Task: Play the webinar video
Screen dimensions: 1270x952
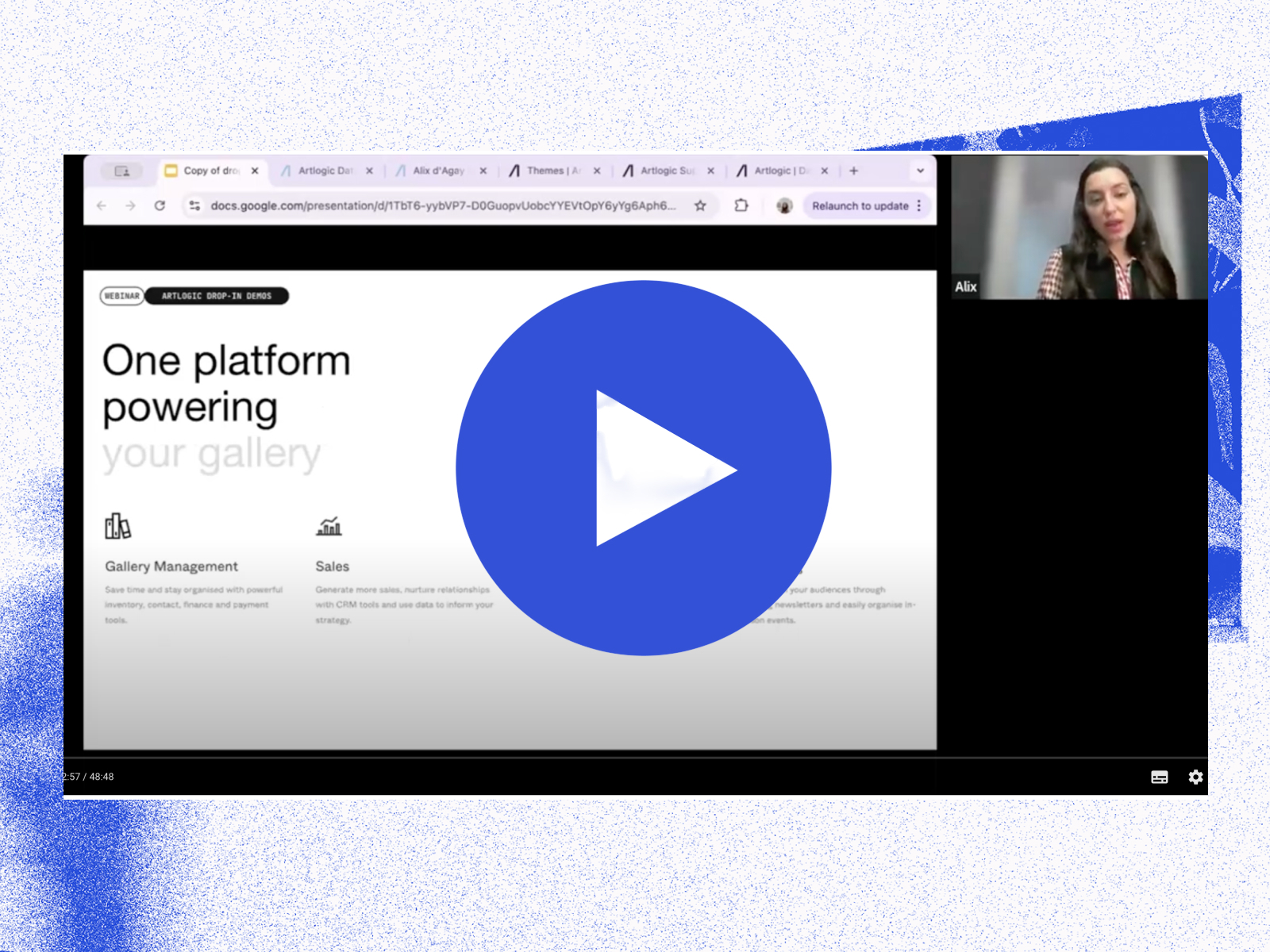Action: (x=643, y=468)
